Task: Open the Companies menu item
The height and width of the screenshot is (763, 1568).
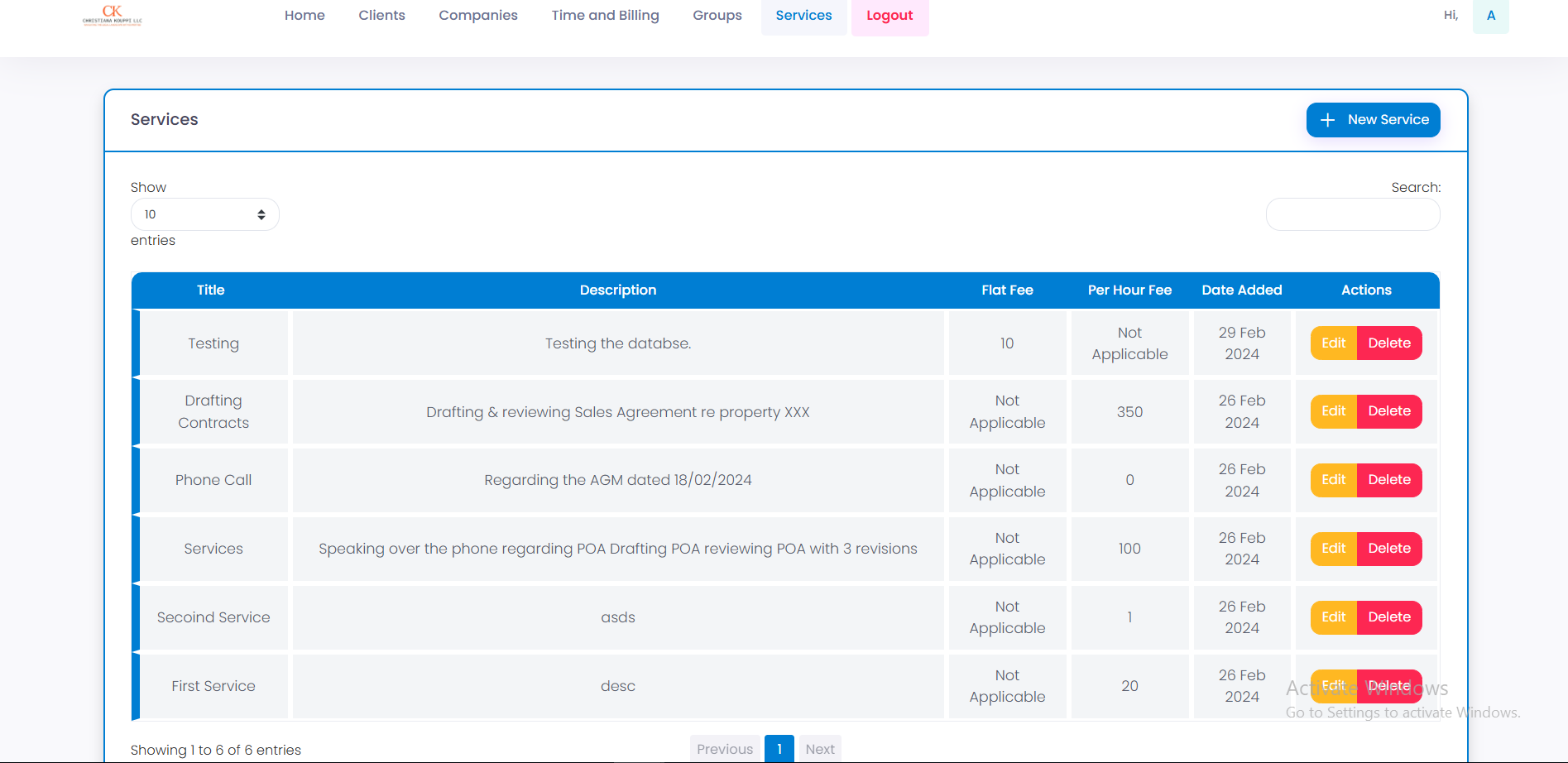Action: click(x=477, y=16)
